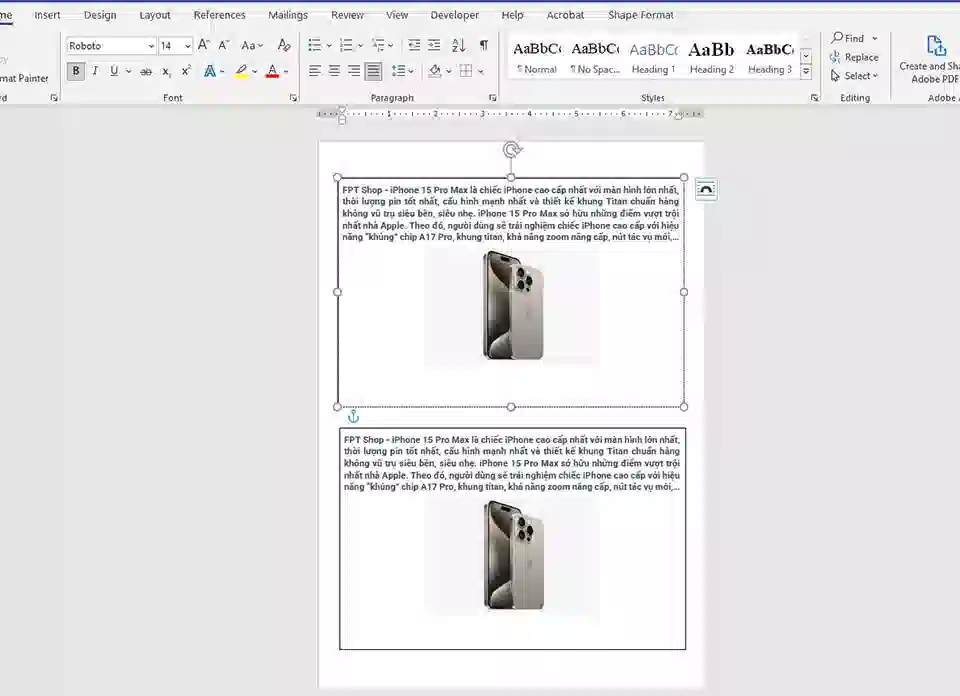Apply red Font Color
960x696 pixels.
click(x=272, y=71)
